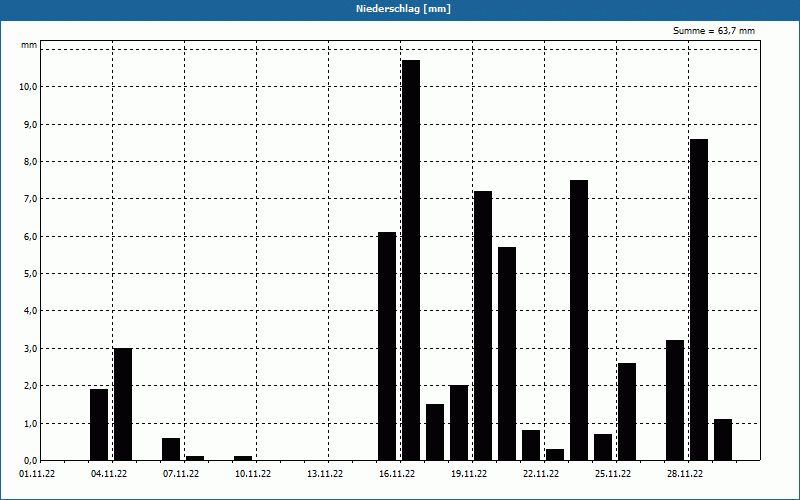
Task: Select the "0,0" y-axis value
Action: [30, 461]
